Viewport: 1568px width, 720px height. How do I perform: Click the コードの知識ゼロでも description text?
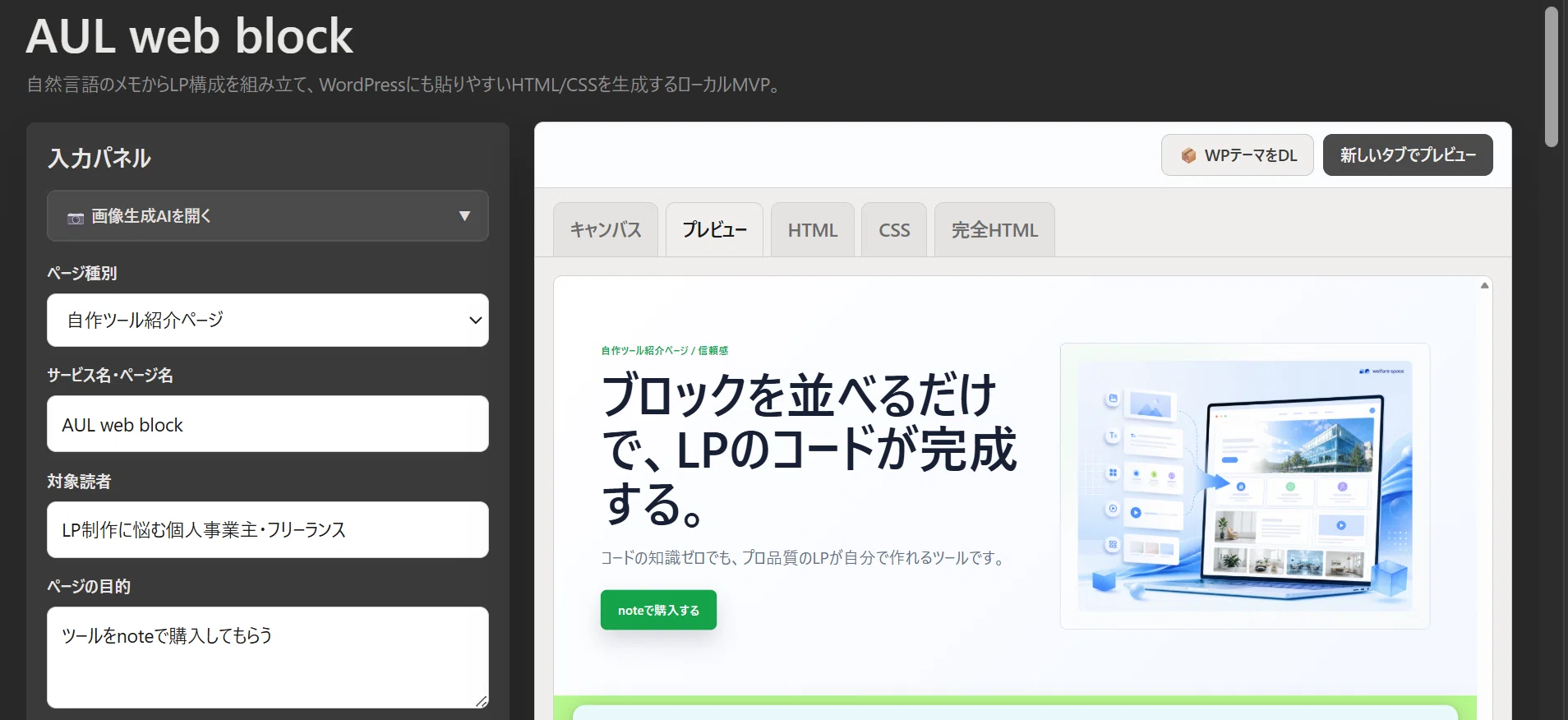pos(805,558)
